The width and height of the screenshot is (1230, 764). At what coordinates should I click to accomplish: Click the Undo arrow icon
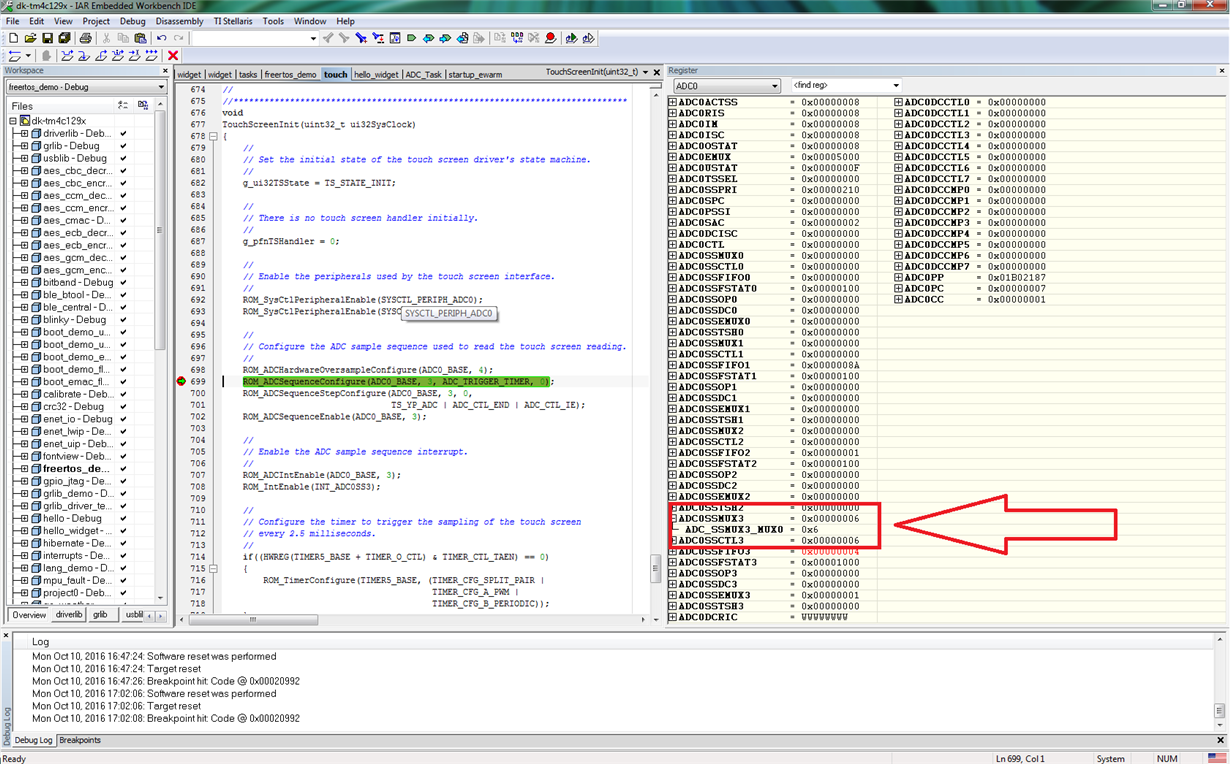point(162,38)
